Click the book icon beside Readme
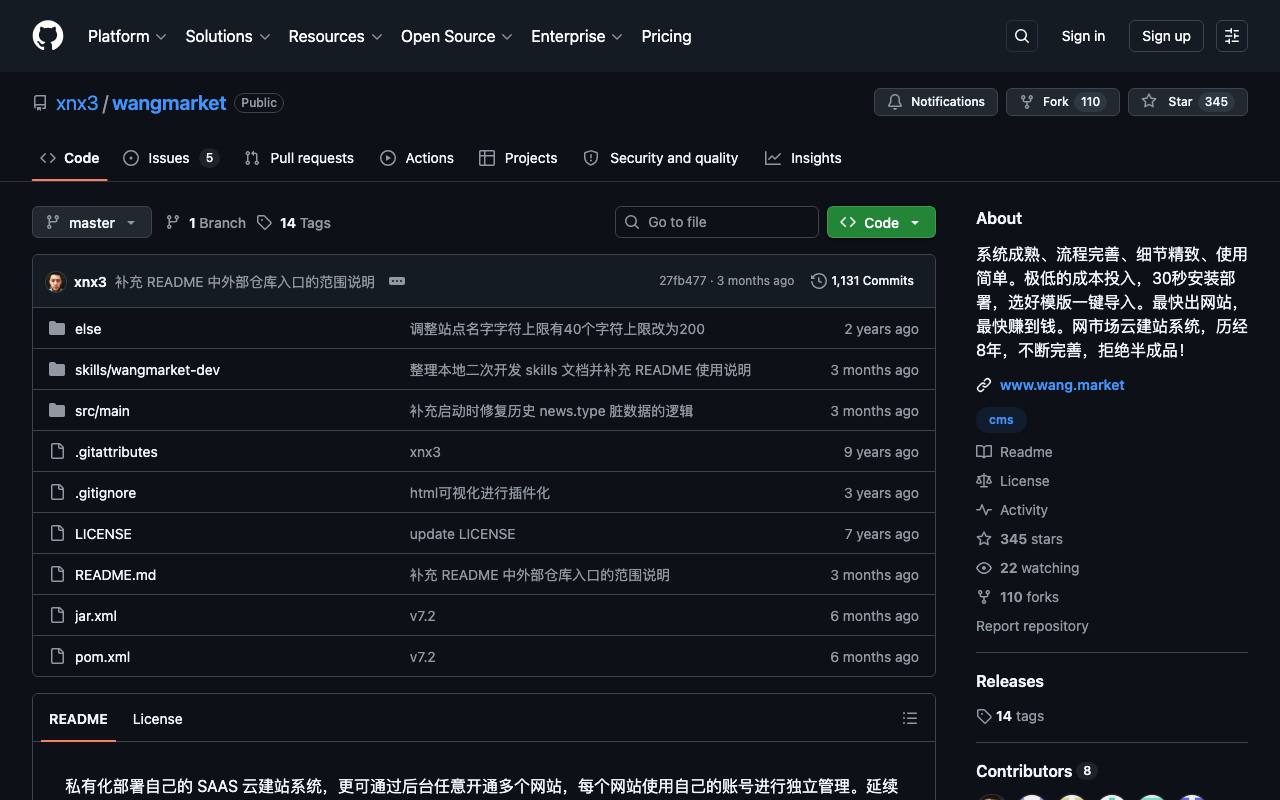1280x800 pixels. [984, 452]
